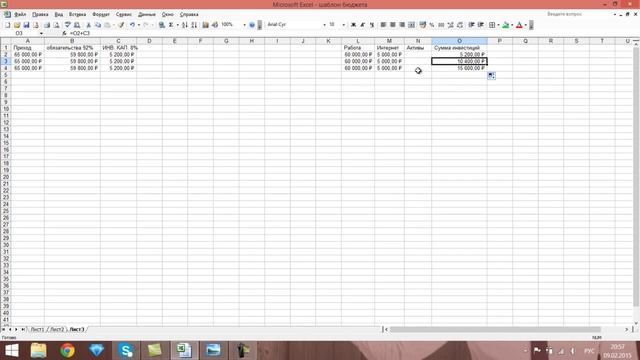Viewport: 640px width, 360px height.
Task: Select the Format Painter brush
Action: pos(121,25)
